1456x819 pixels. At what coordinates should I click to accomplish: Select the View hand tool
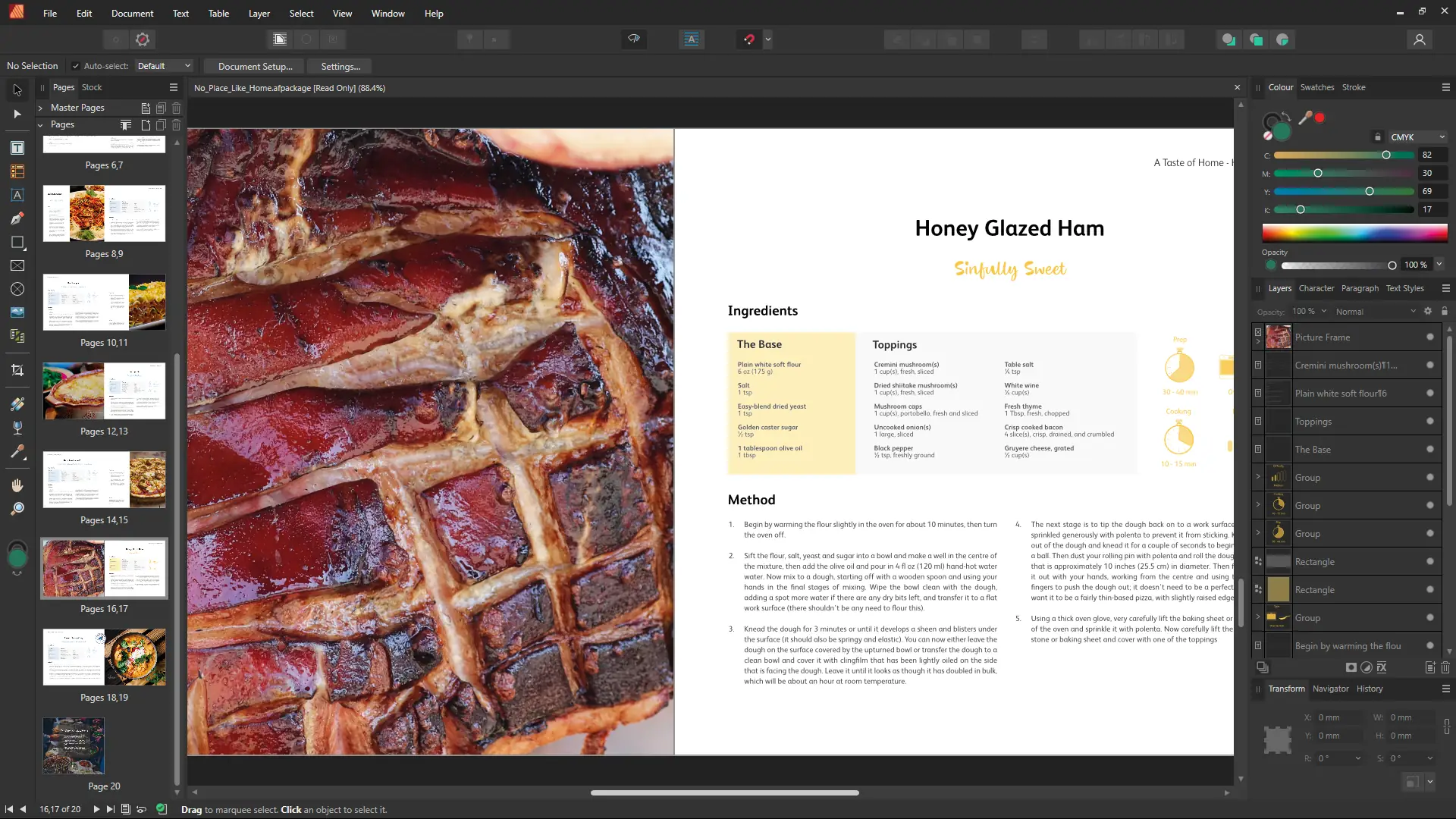click(17, 485)
